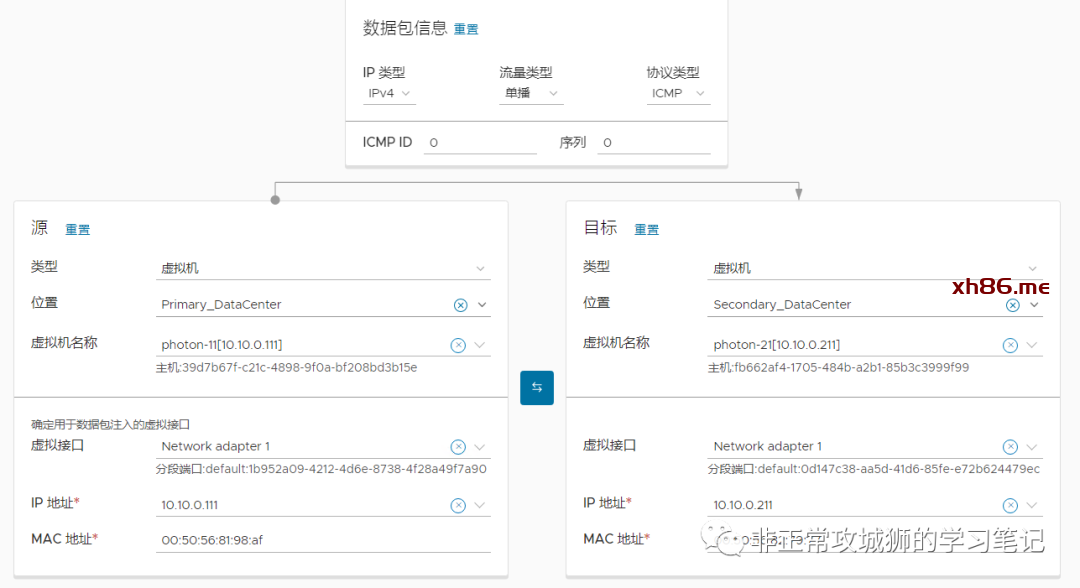This screenshot has height=588, width=1080.
Task: Clear the source location Primary_DataCenter value
Action: coord(460,305)
